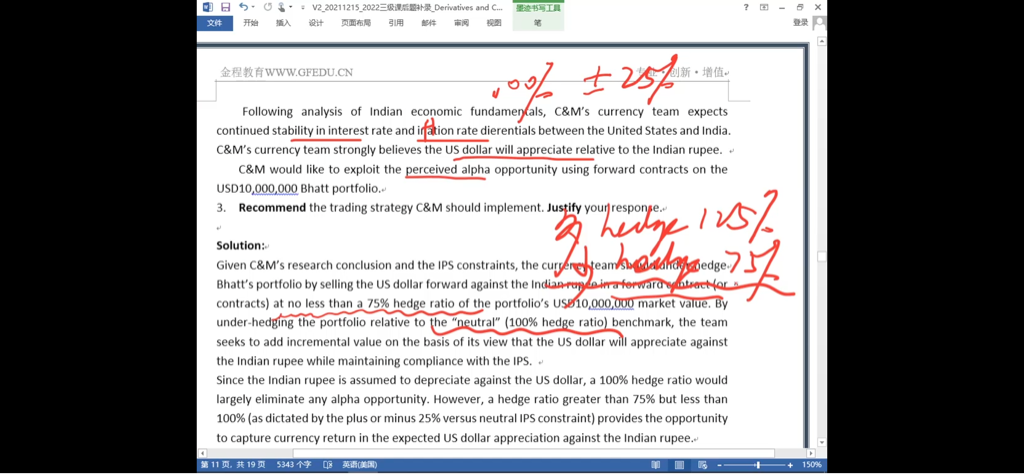Viewport: 1024px width, 474px height.
Task: Open Word Help question mark
Action: [746, 7]
